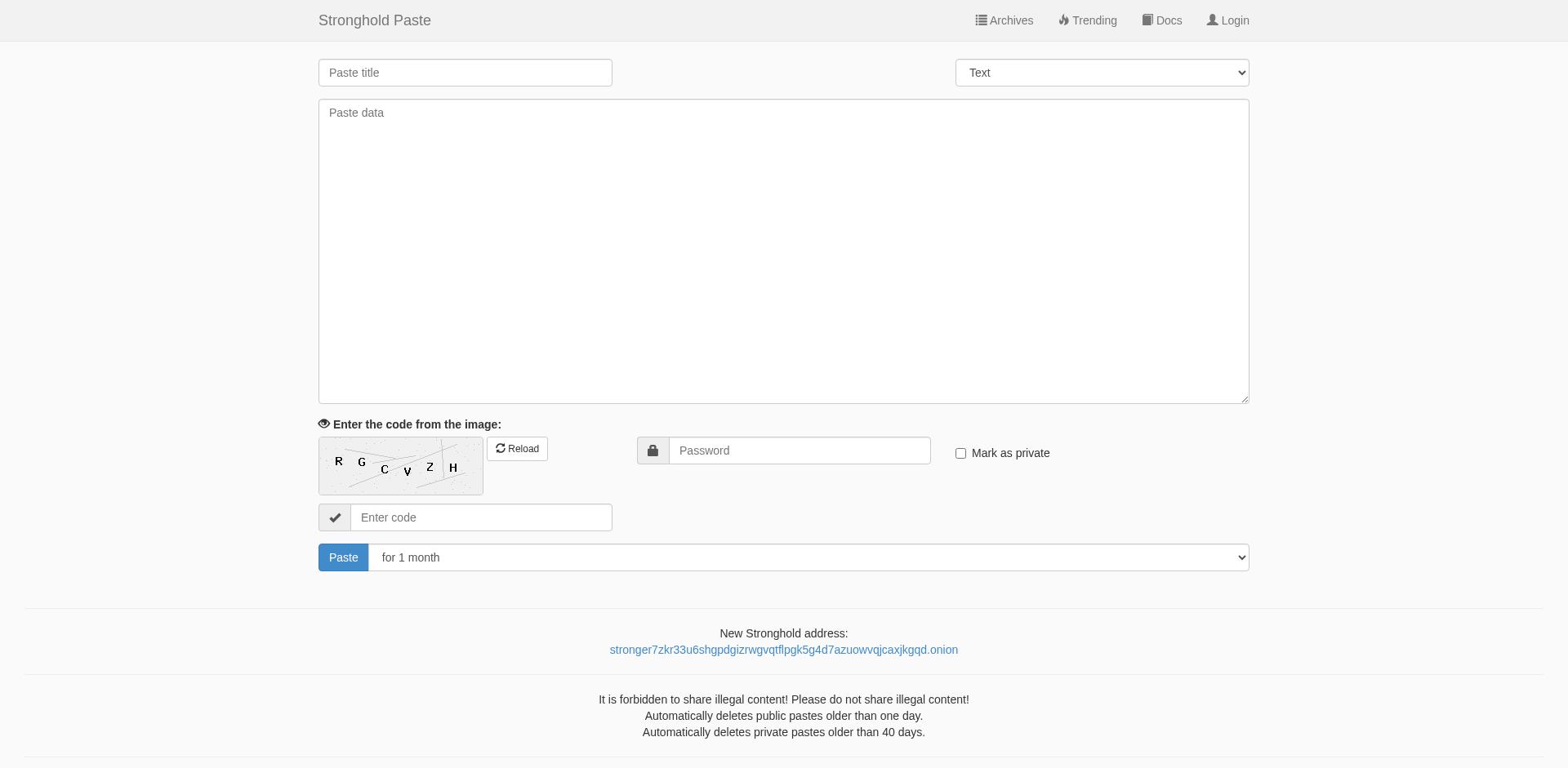The width and height of the screenshot is (1568, 768).
Task: Enable the Mark as private checkbox
Action: (x=960, y=454)
